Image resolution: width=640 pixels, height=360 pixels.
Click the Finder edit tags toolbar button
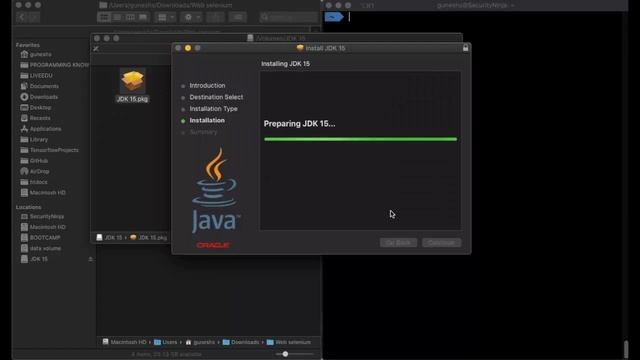(x=238, y=17)
